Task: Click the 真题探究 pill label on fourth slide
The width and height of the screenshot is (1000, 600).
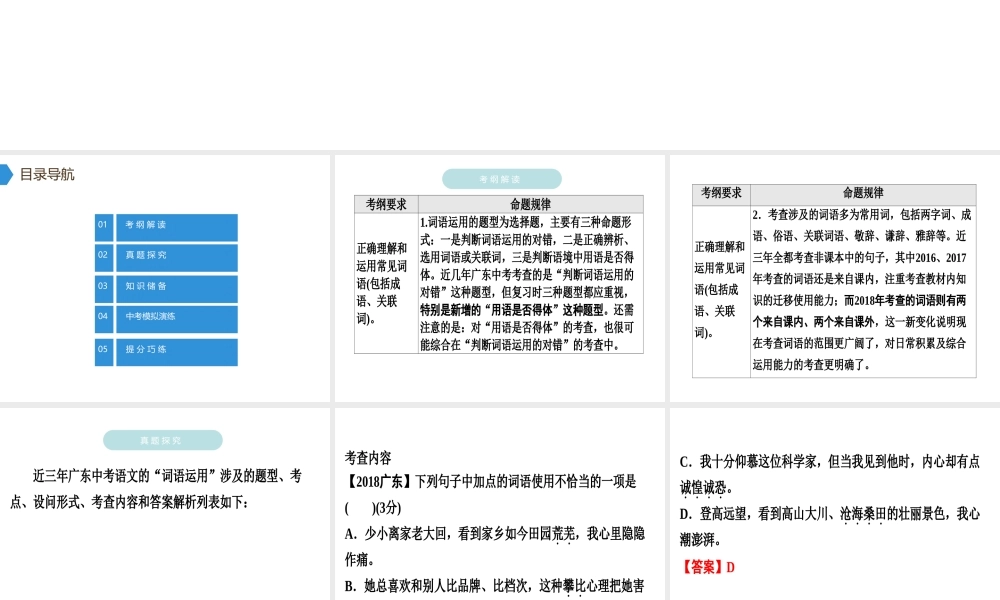Action: pos(163,440)
